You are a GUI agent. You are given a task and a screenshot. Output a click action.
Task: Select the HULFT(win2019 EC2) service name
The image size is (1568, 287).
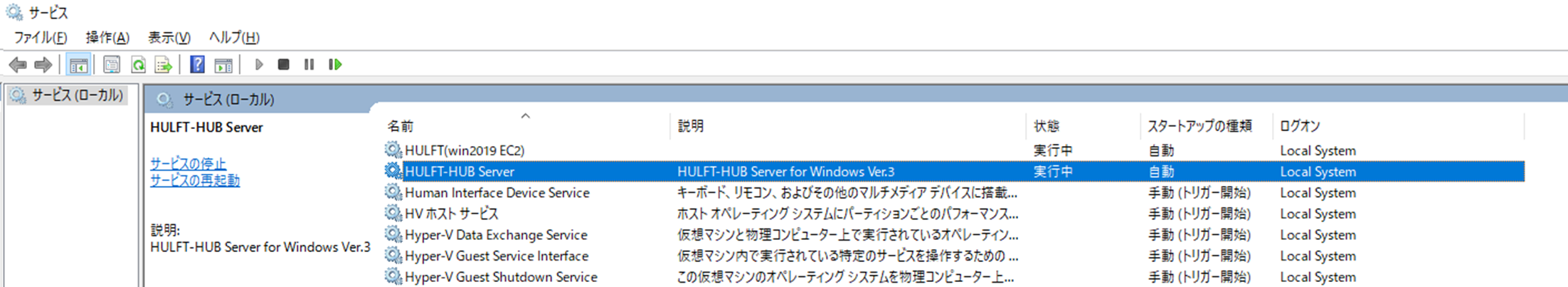[x=465, y=150]
